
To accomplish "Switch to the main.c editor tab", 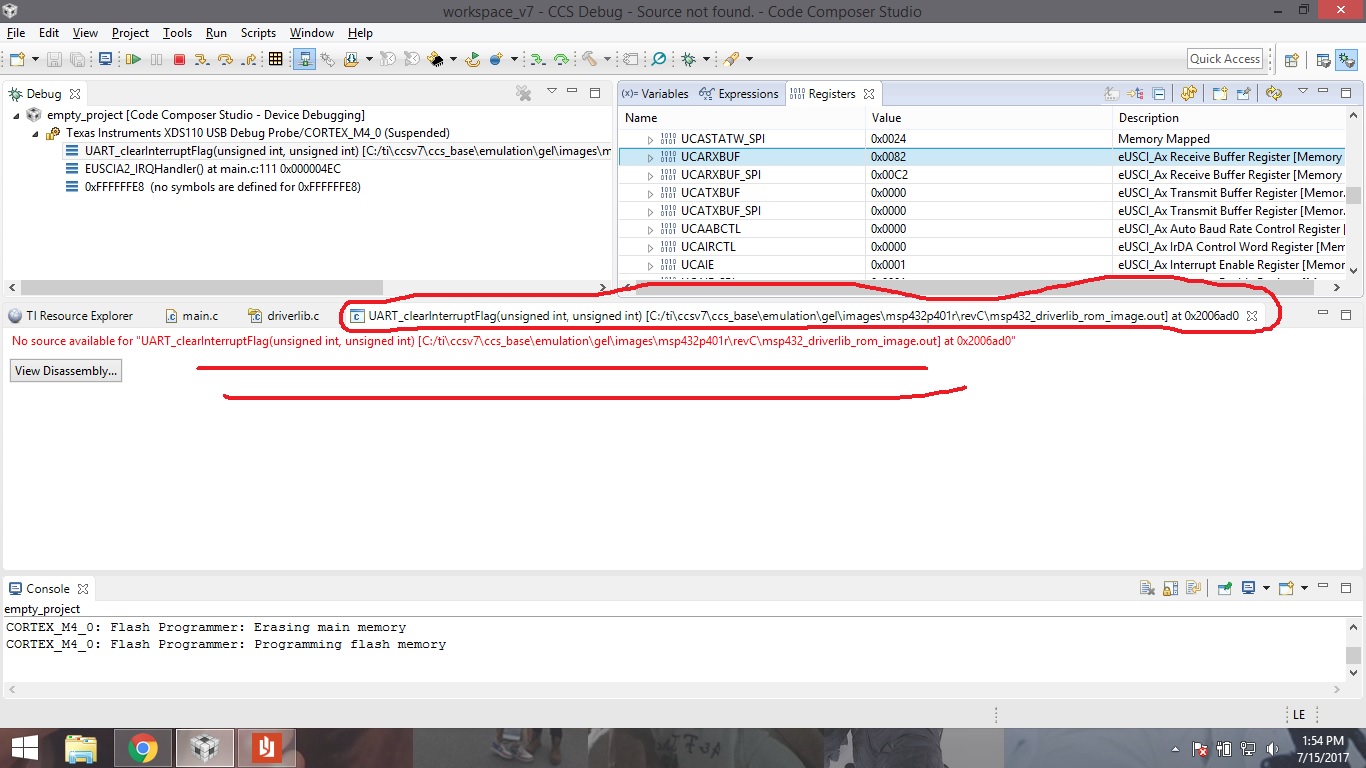I will coord(191,316).
